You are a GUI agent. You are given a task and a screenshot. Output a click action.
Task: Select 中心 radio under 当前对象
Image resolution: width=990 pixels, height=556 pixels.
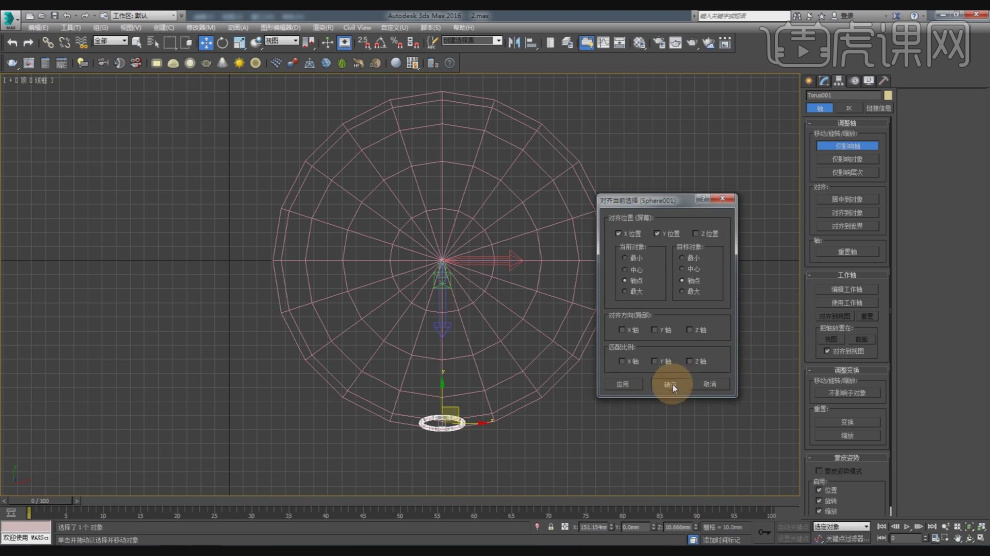click(626, 269)
